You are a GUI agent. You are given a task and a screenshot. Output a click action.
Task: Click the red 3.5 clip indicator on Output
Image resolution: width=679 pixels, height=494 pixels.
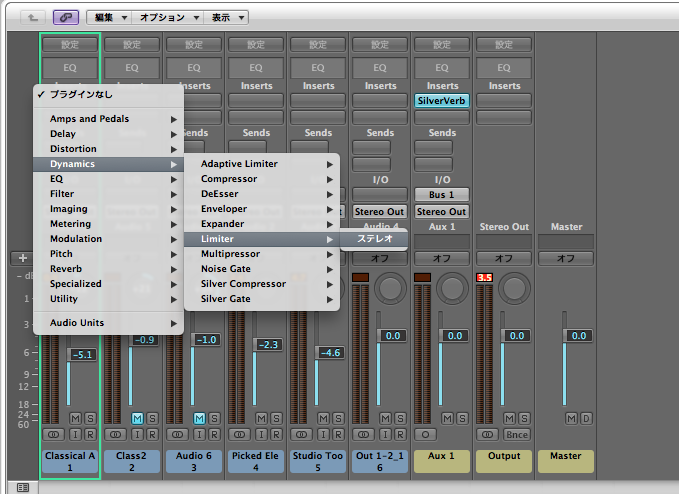tap(484, 278)
